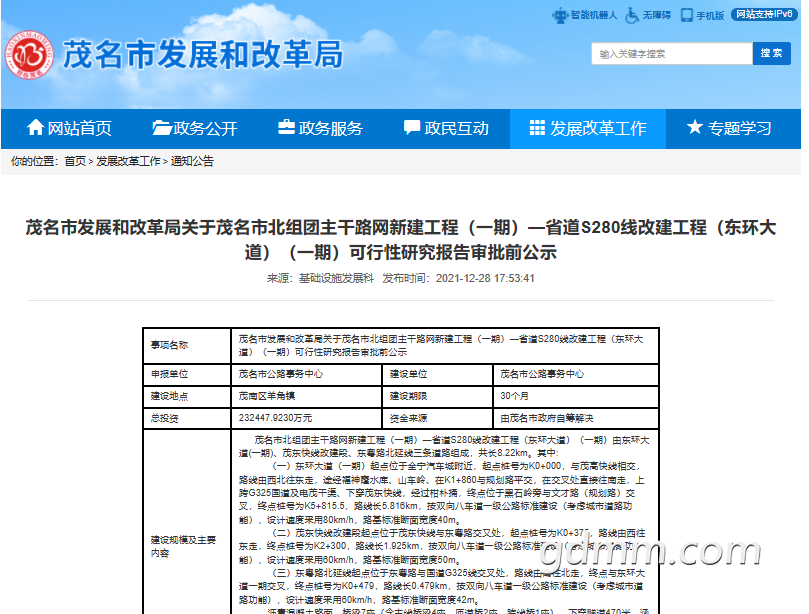Click the 232447.9230万元 value cell
This screenshot has width=809, height=614.
[306, 418]
